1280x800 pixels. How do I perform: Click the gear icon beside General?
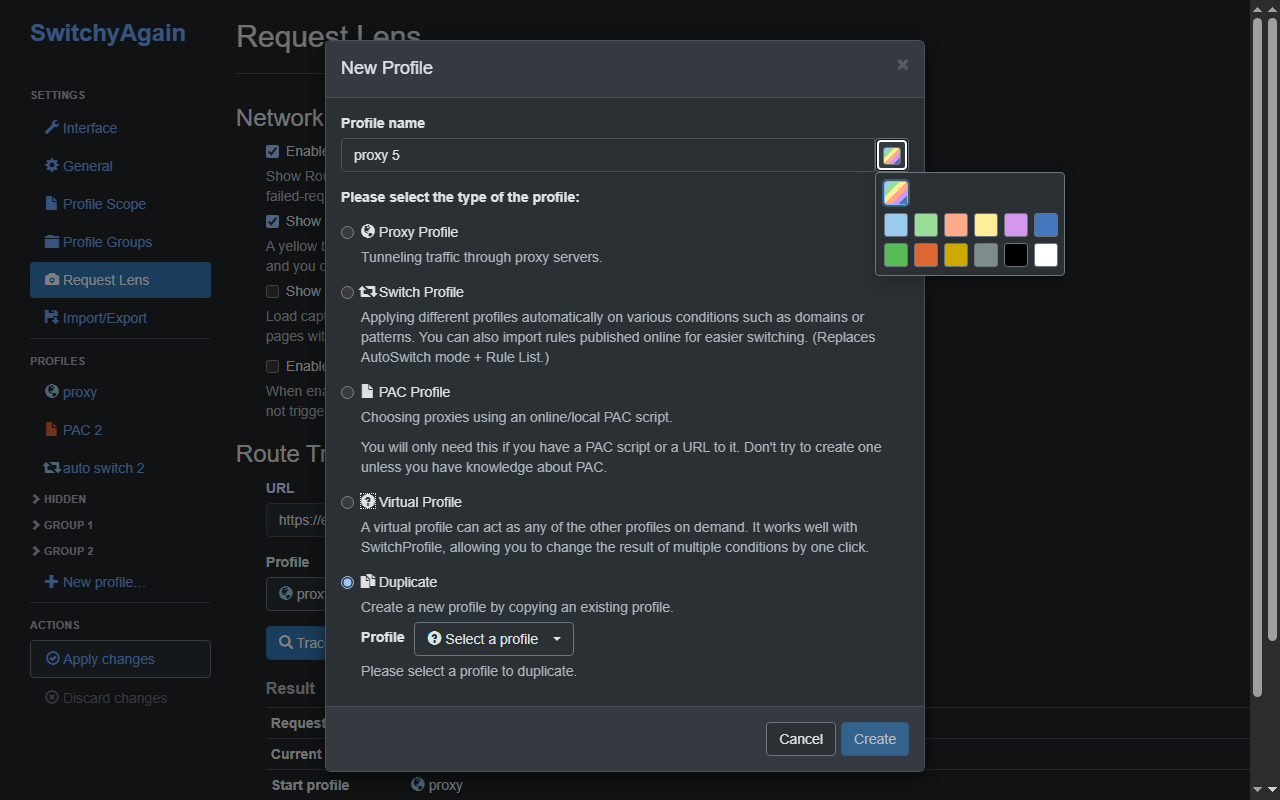tap(52, 166)
